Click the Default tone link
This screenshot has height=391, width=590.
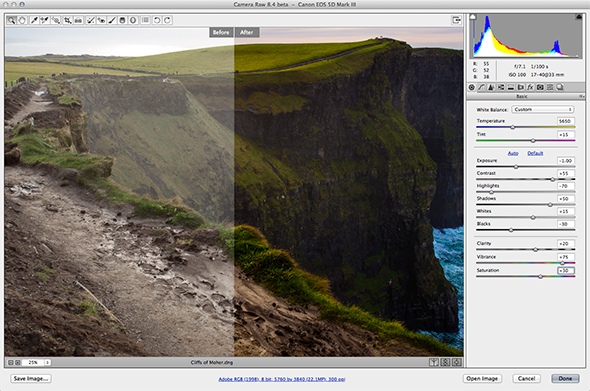535,153
